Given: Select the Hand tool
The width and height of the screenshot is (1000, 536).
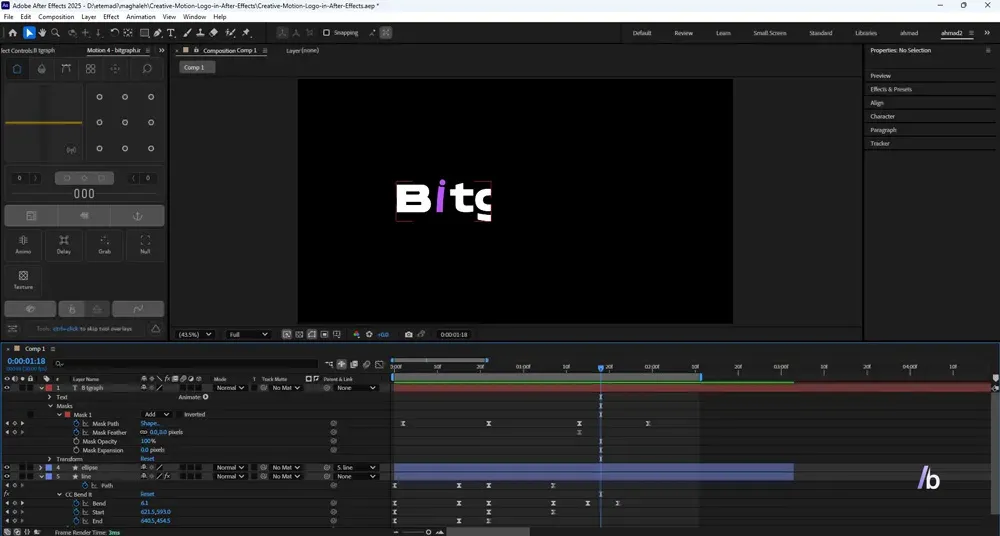Looking at the screenshot, I should [42, 33].
